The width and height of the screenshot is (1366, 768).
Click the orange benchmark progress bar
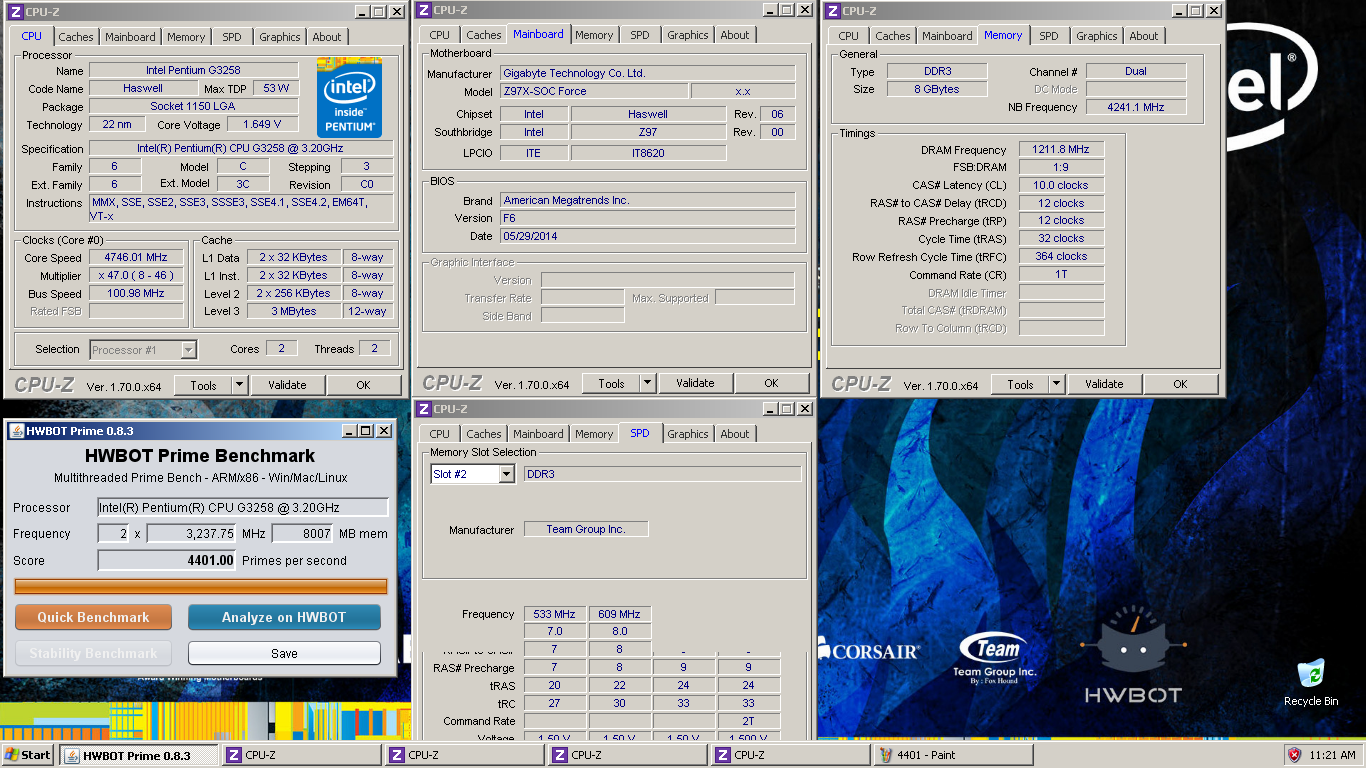point(201,586)
